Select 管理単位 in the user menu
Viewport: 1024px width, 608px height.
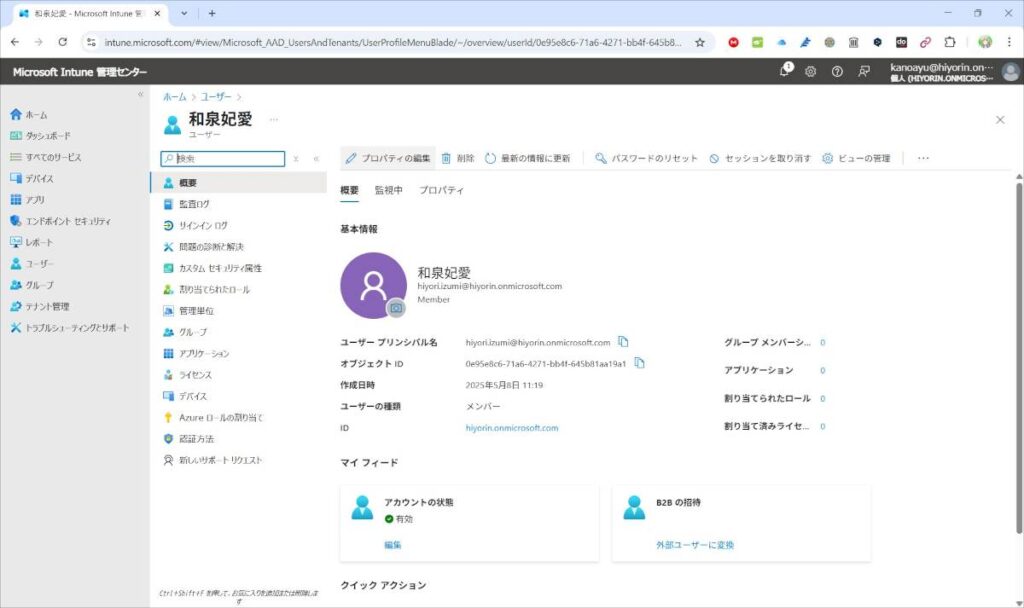(238, 311)
